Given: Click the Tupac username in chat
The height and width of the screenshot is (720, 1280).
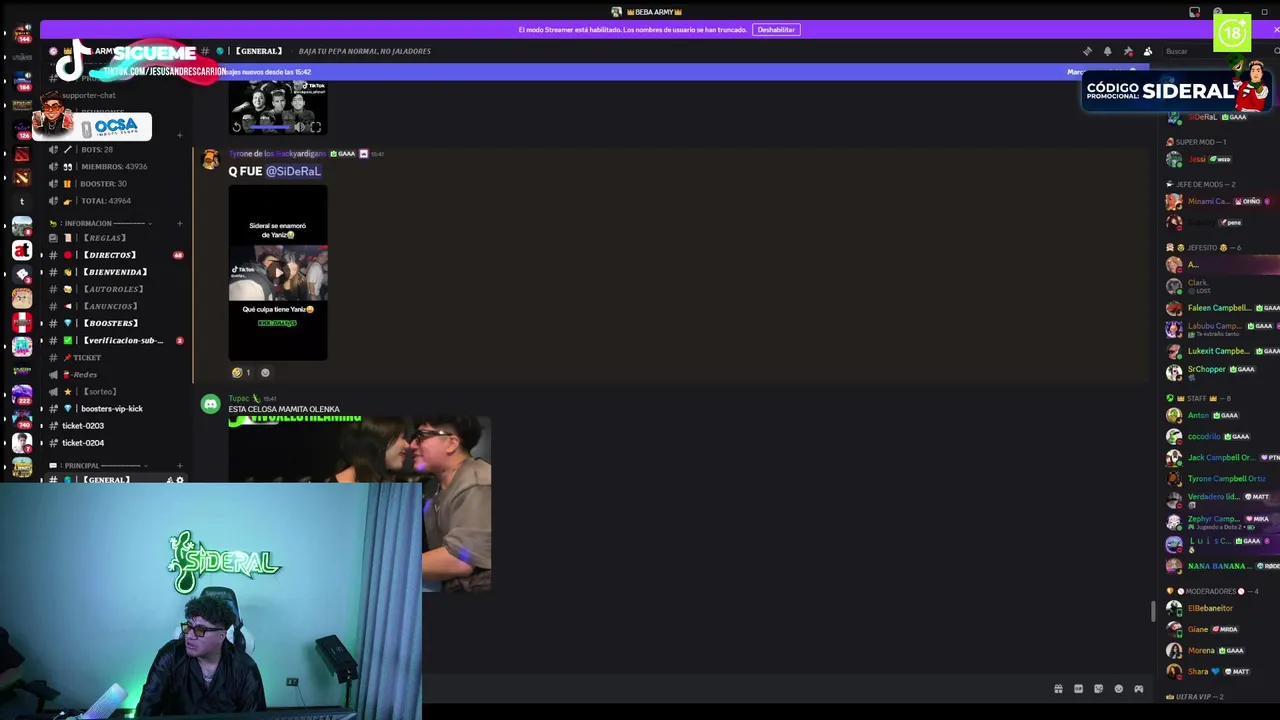Looking at the screenshot, I should pos(240,398).
